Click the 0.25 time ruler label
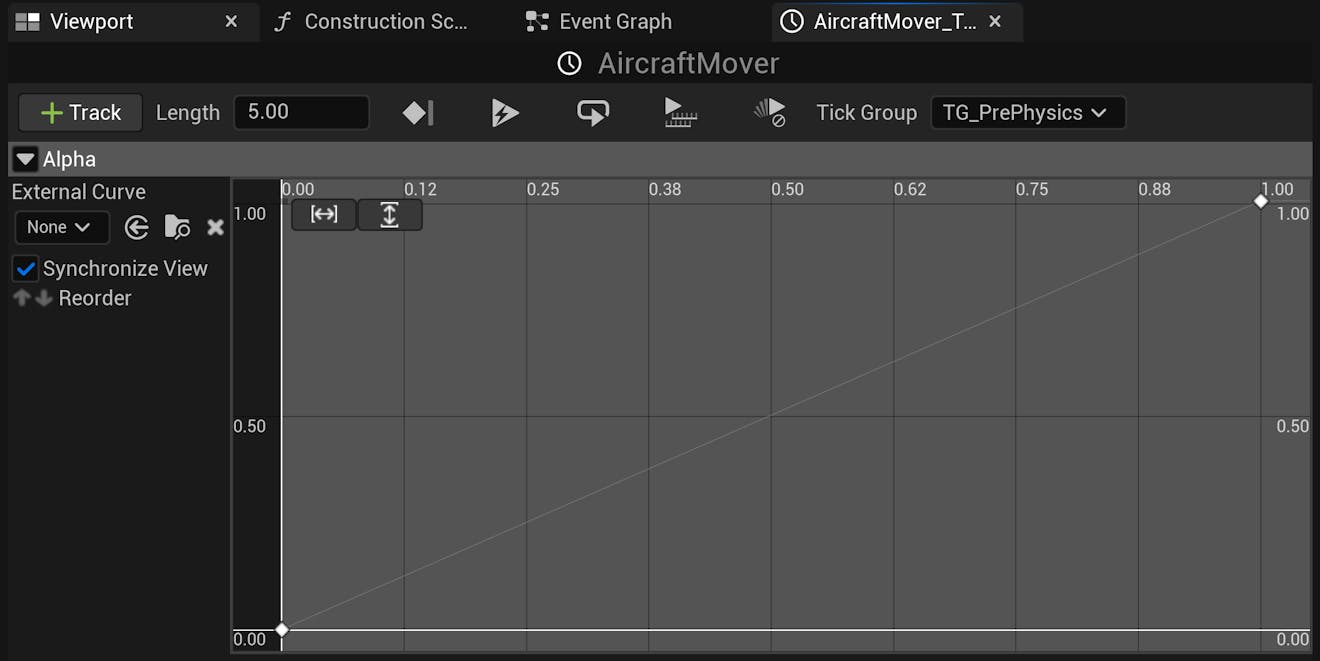This screenshot has height=661, width=1320. tap(543, 189)
